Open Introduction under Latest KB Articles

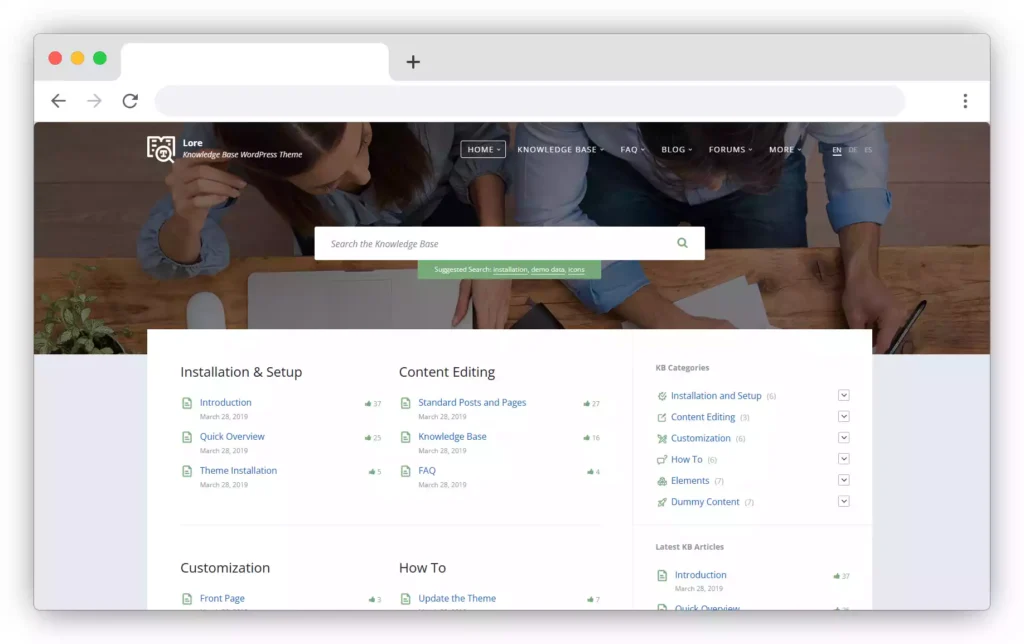tap(700, 575)
